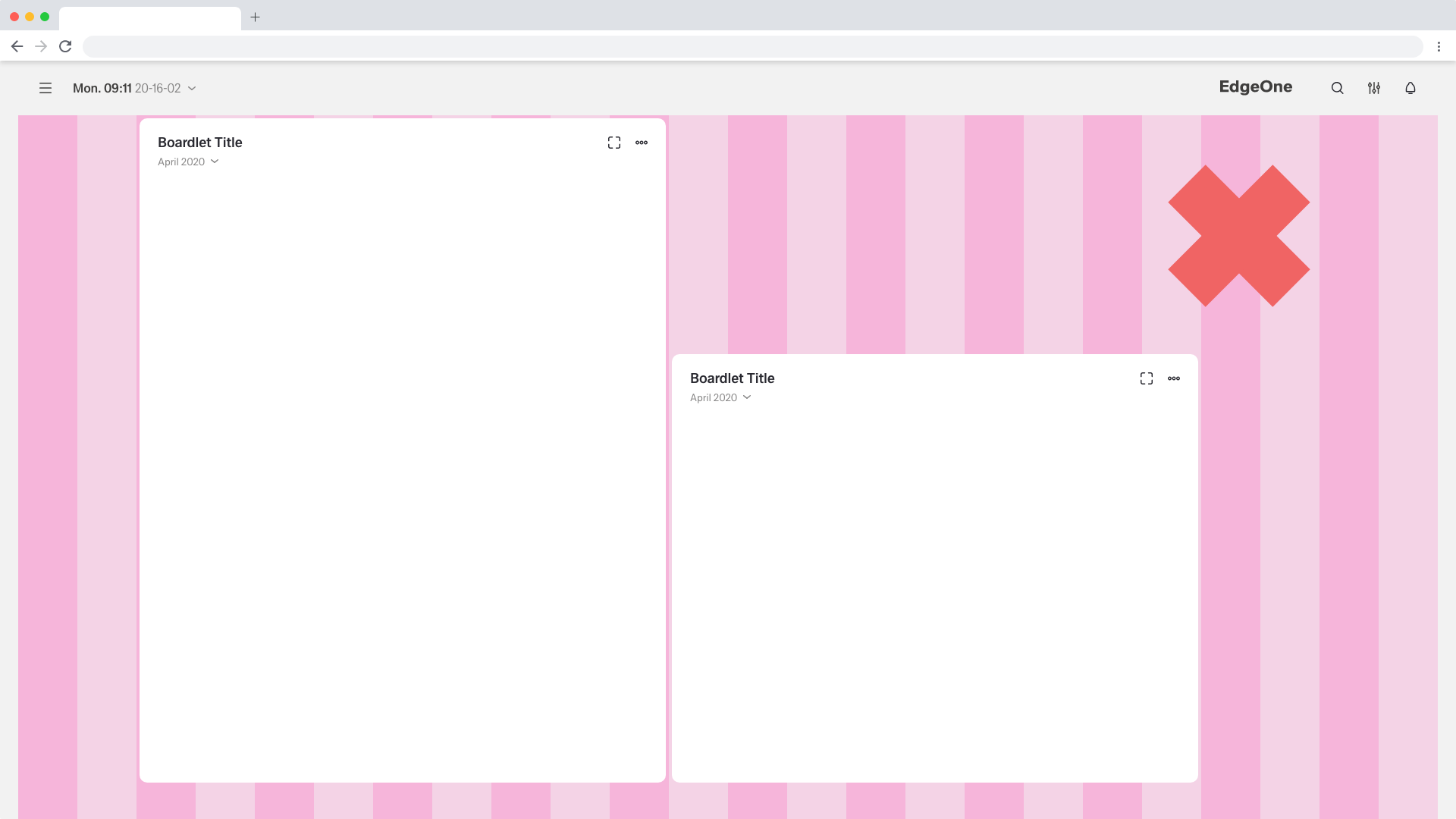Open the browser three-dot menu
The width and height of the screenshot is (1456, 819).
[x=1439, y=46]
